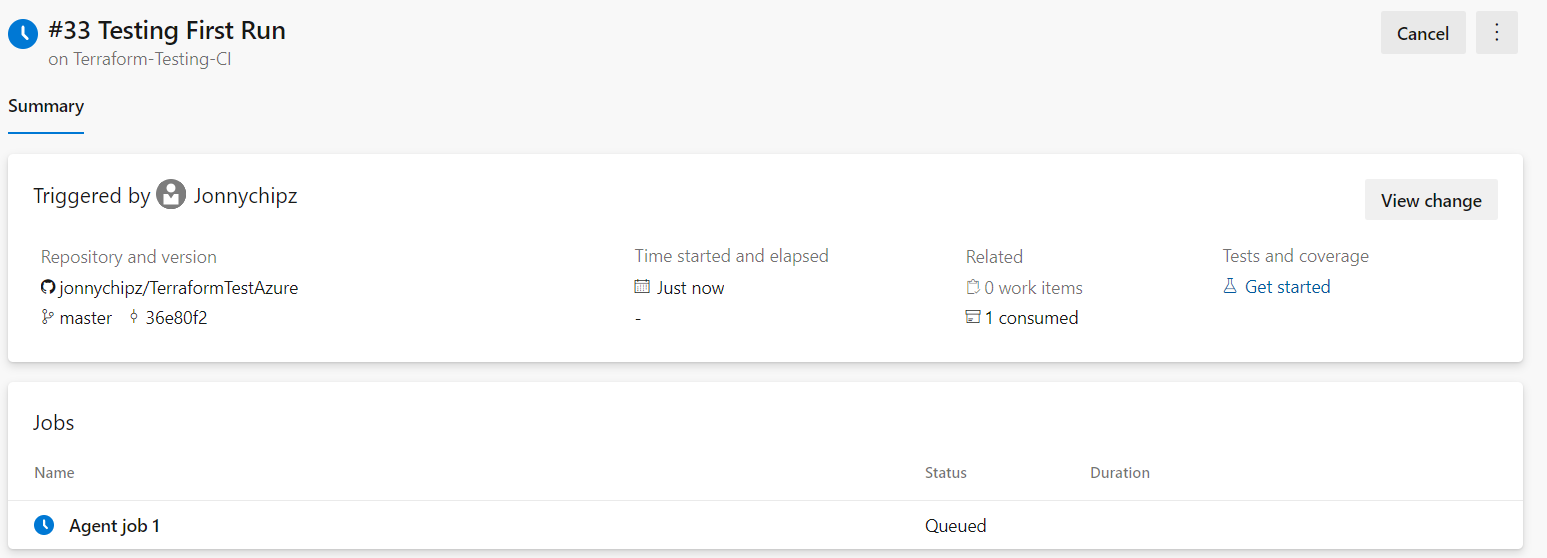Click the calendar icon beside Just now
Image resolution: width=1547 pixels, height=558 pixels.
(642, 287)
